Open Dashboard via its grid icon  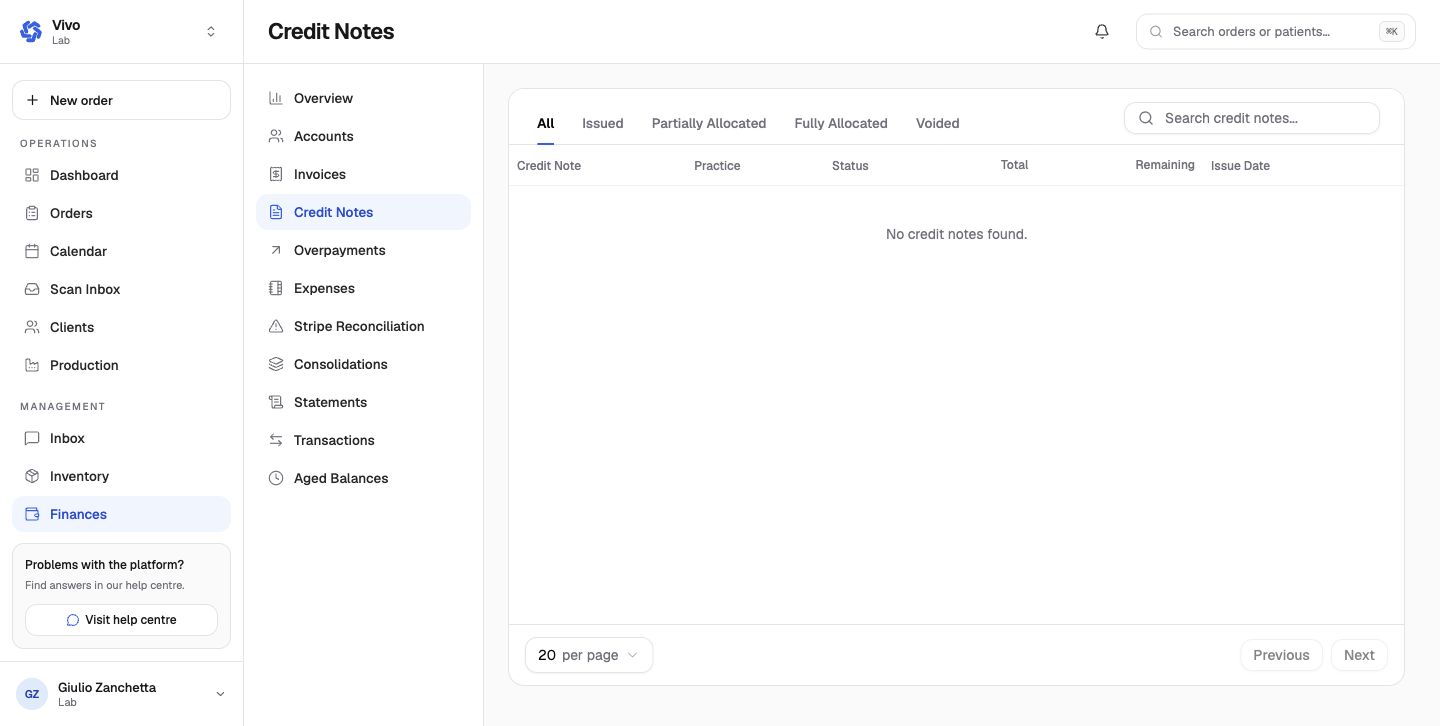(32, 175)
